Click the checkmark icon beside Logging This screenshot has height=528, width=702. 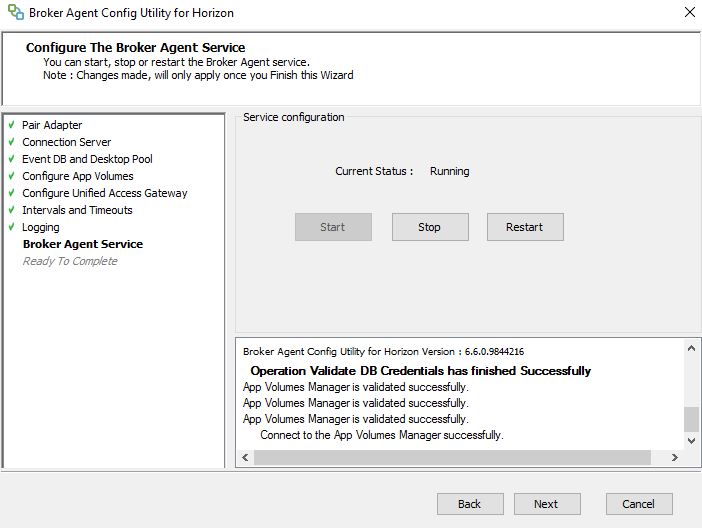coord(12,227)
